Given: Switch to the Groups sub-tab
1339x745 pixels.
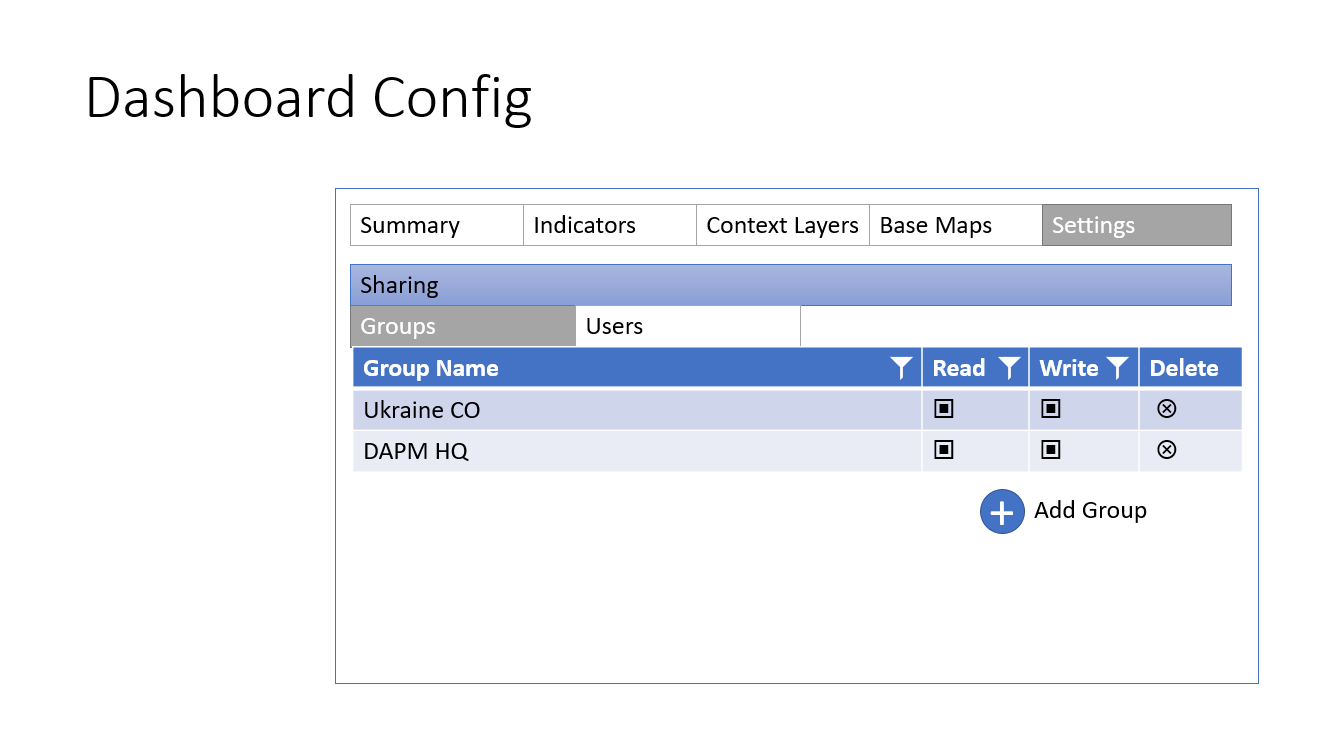Looking at the screenshot, I should point(463,326).
